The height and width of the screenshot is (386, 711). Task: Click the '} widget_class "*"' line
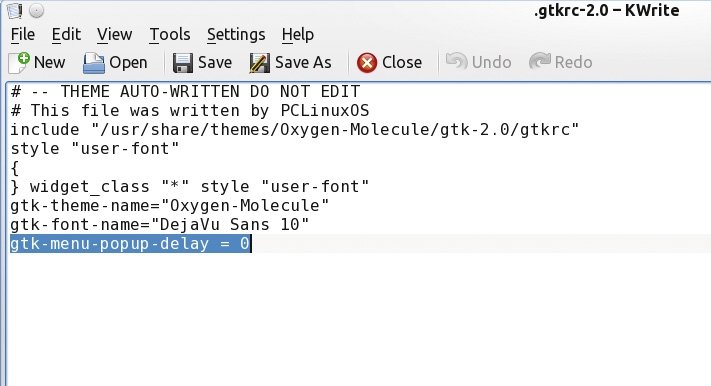(x=190, y=187)
